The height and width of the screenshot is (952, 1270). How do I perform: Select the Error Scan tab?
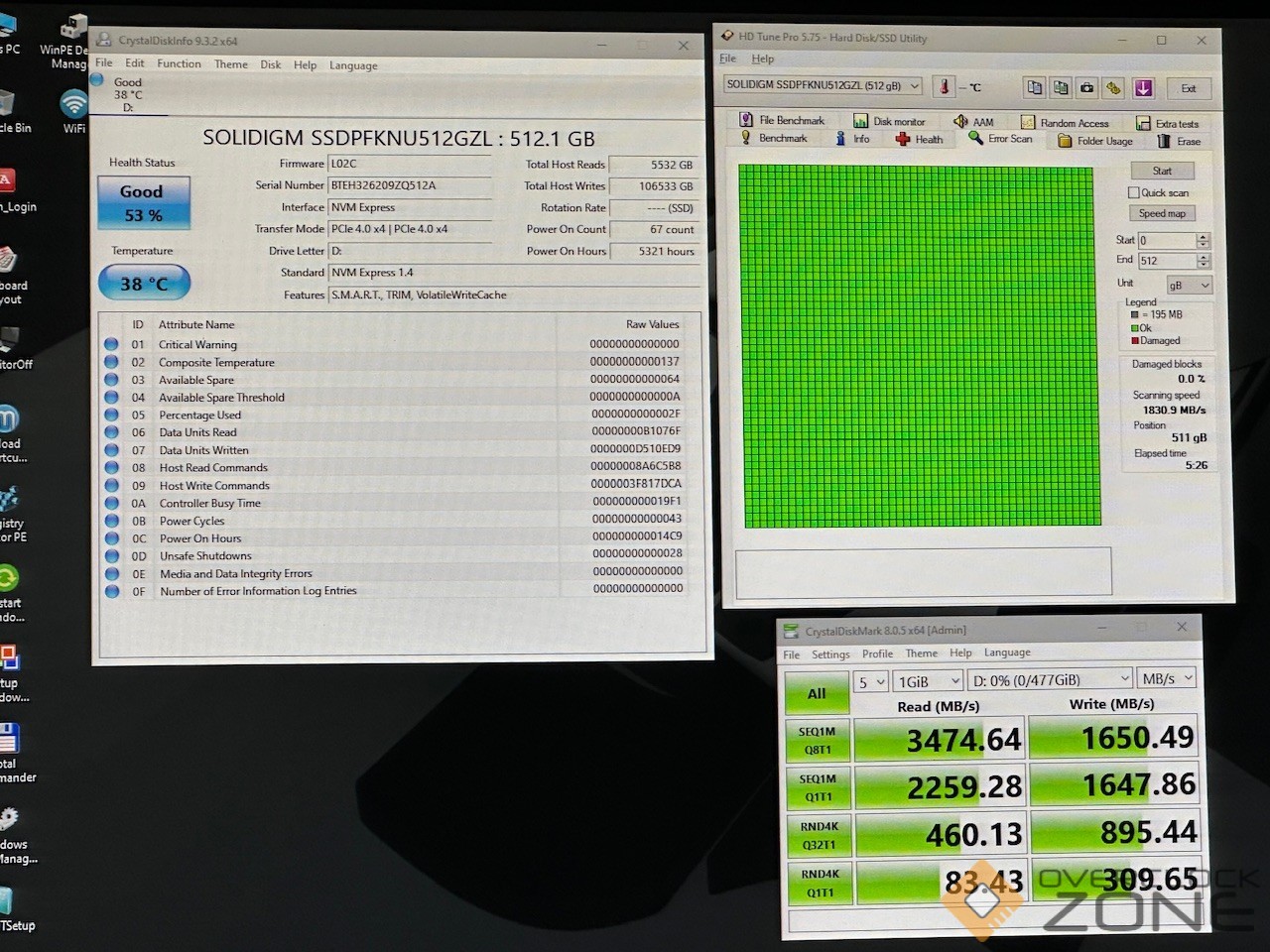(1000, 139)
